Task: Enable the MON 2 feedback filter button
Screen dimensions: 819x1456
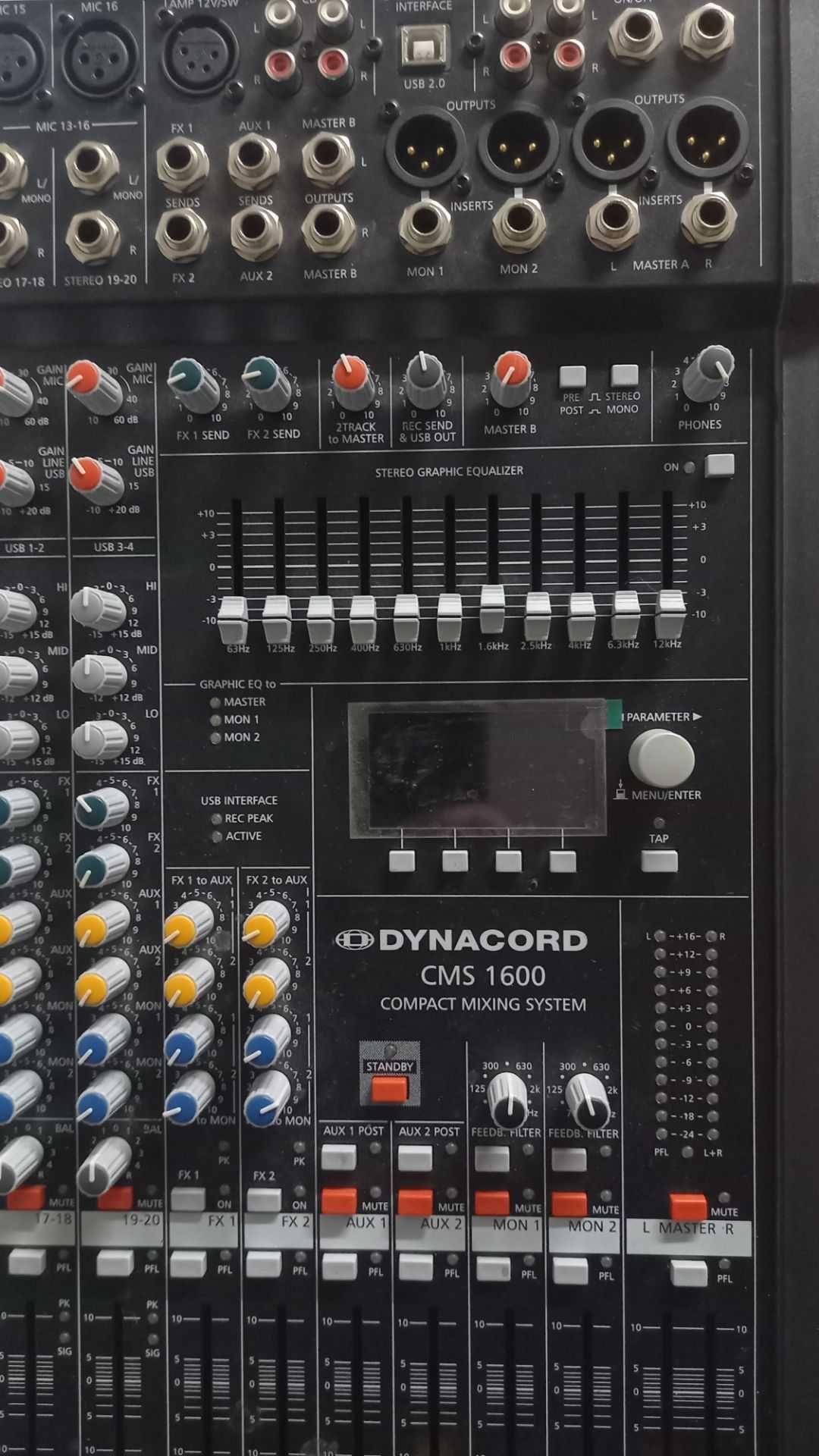Action: click(x=569, y=1159)
